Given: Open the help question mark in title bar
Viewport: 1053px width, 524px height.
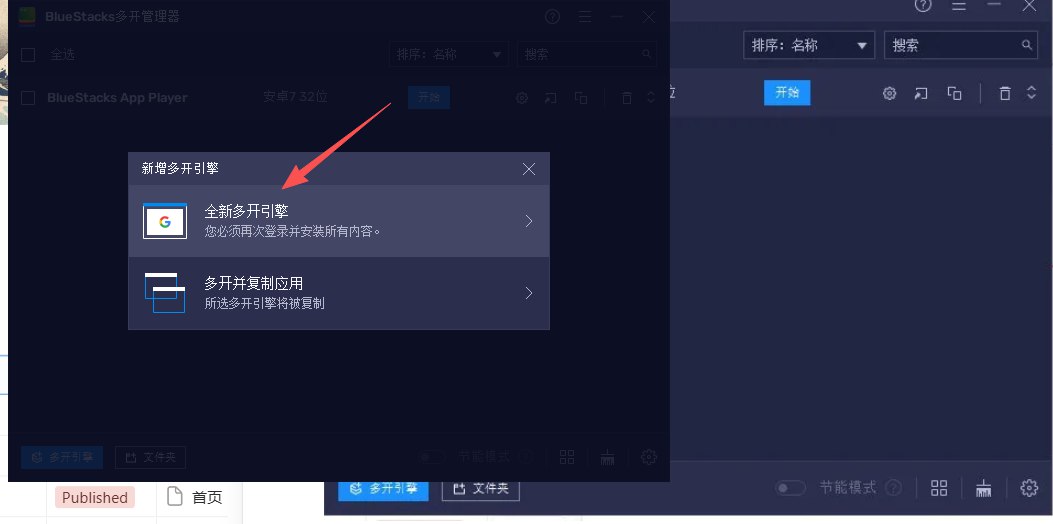Looking at the screenshot, I should tap(923, 6).
